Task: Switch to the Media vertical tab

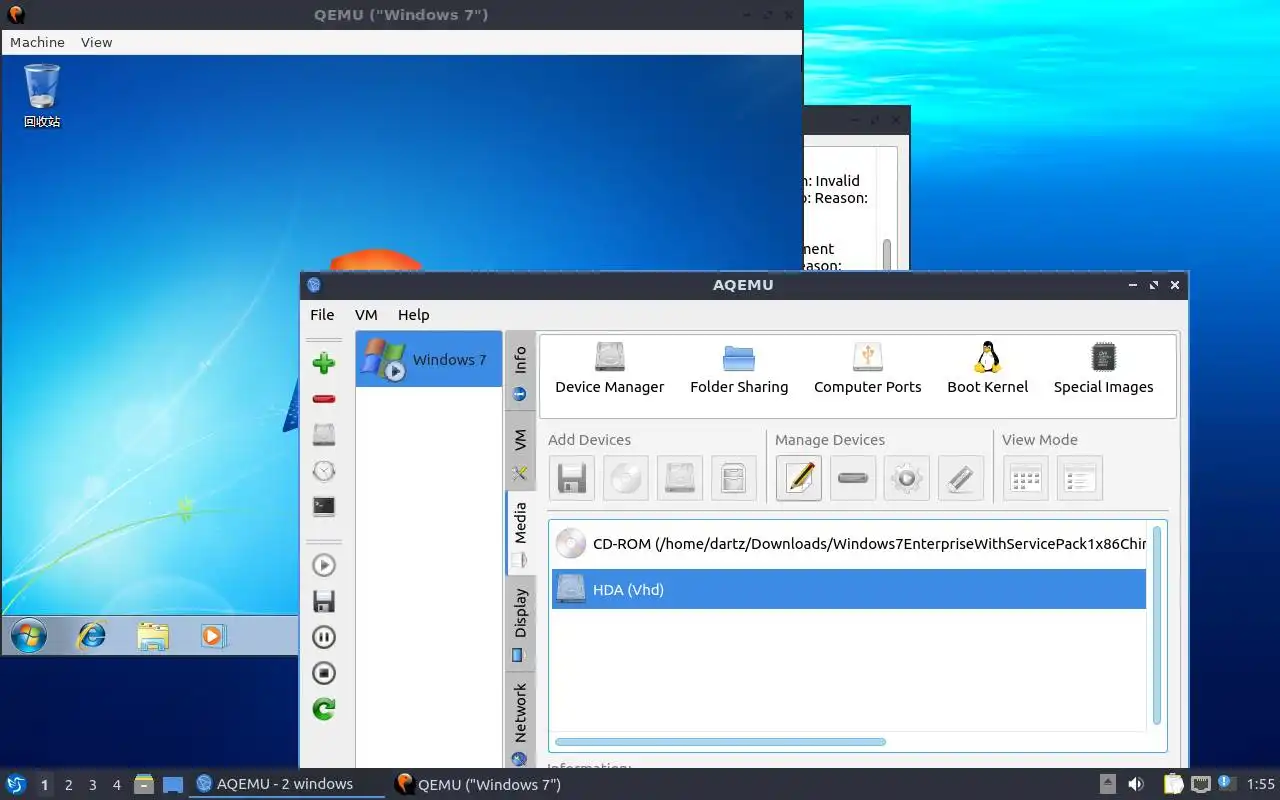Action: pos(520,533)
